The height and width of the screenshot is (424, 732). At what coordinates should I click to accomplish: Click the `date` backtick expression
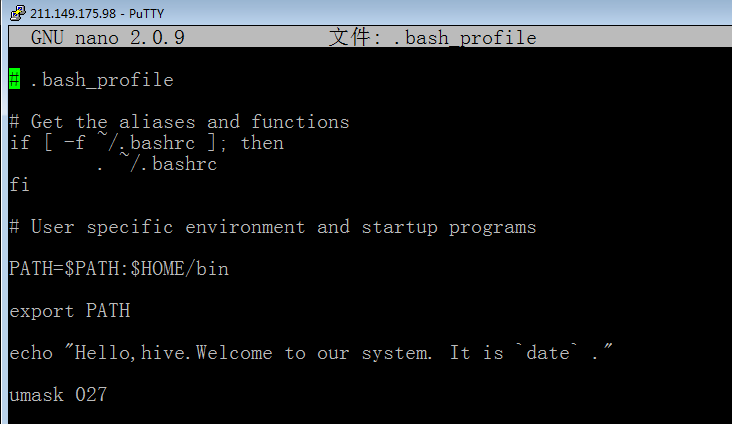pyautogui.click(x=548, y=352)
